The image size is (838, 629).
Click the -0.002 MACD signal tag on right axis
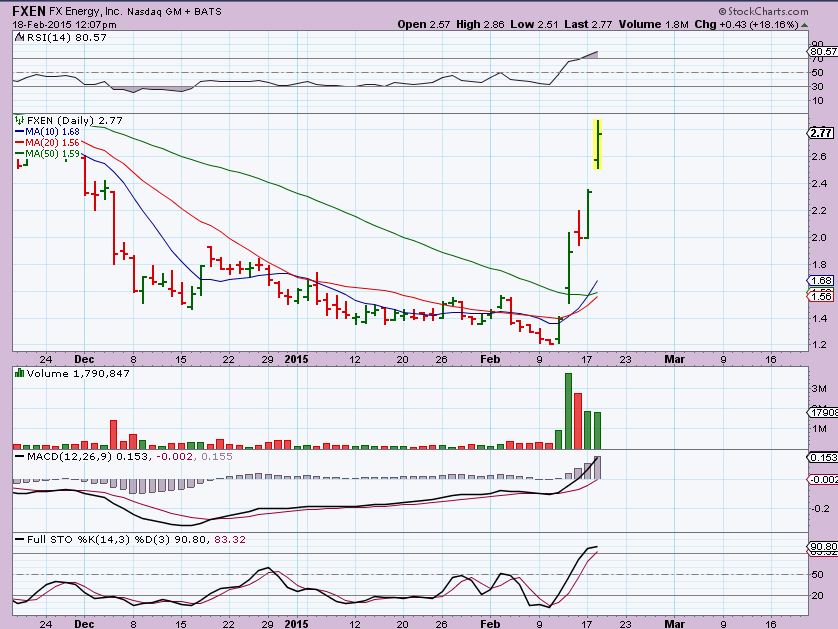(823, 479)
